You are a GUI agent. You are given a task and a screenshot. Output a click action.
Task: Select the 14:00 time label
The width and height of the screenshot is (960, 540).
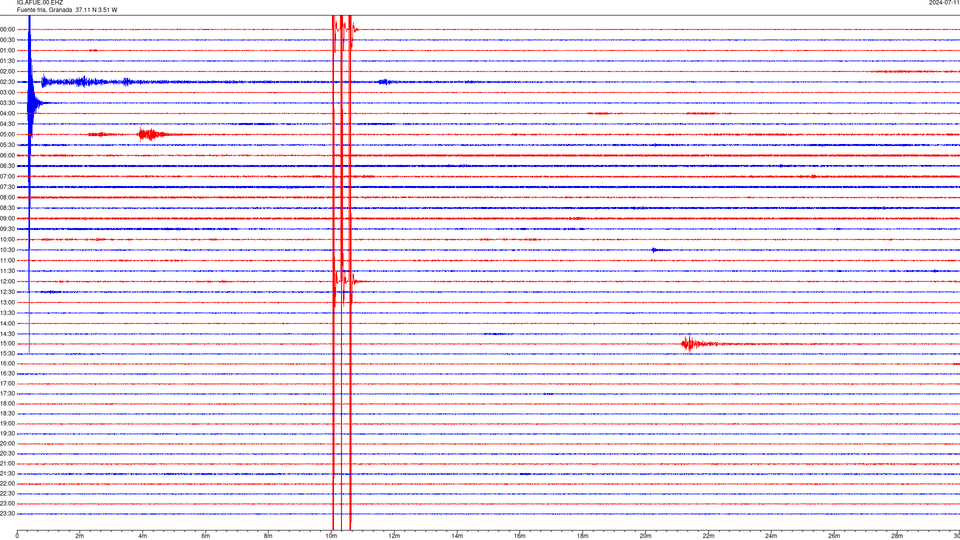[x=7, y=323]
